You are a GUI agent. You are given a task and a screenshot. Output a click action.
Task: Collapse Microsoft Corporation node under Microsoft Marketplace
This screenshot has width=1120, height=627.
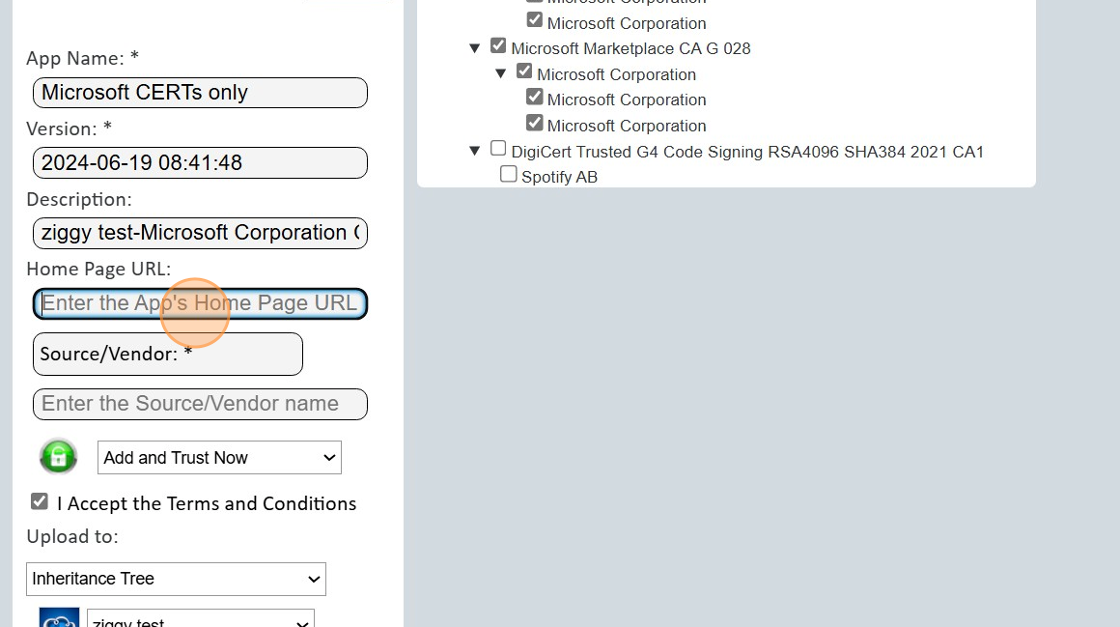tap(501, 74)
